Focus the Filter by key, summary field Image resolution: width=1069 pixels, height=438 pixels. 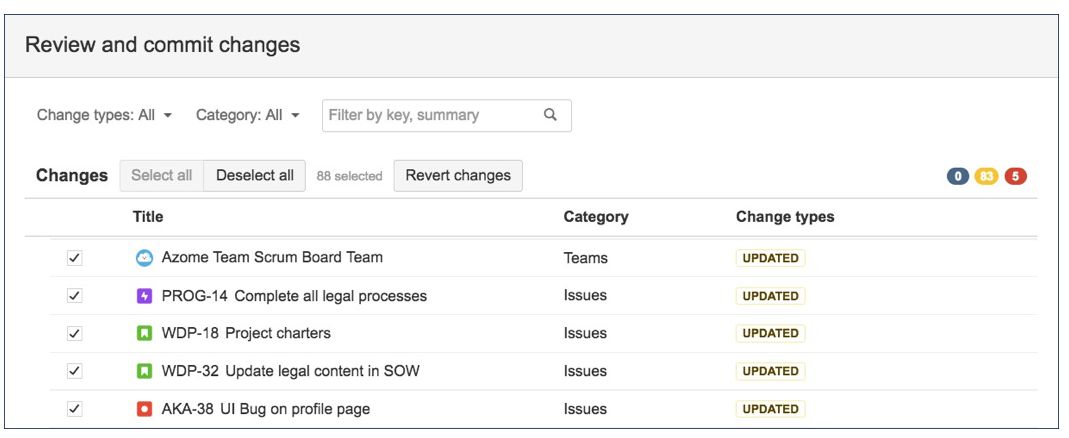[447, 115]
